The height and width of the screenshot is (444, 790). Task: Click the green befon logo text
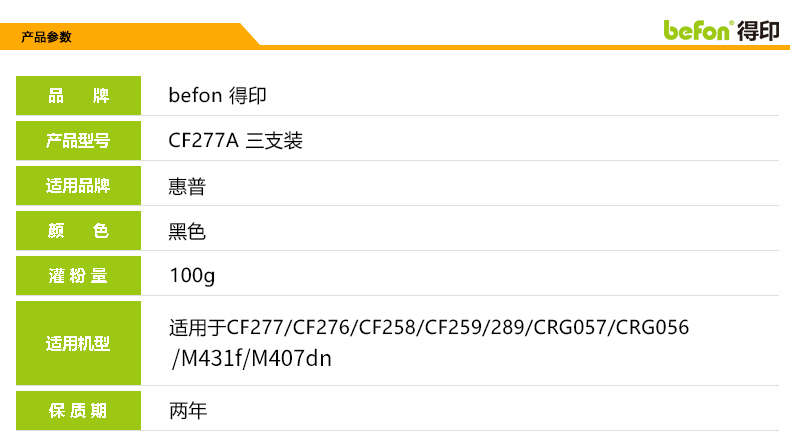(x=698, y=30)
